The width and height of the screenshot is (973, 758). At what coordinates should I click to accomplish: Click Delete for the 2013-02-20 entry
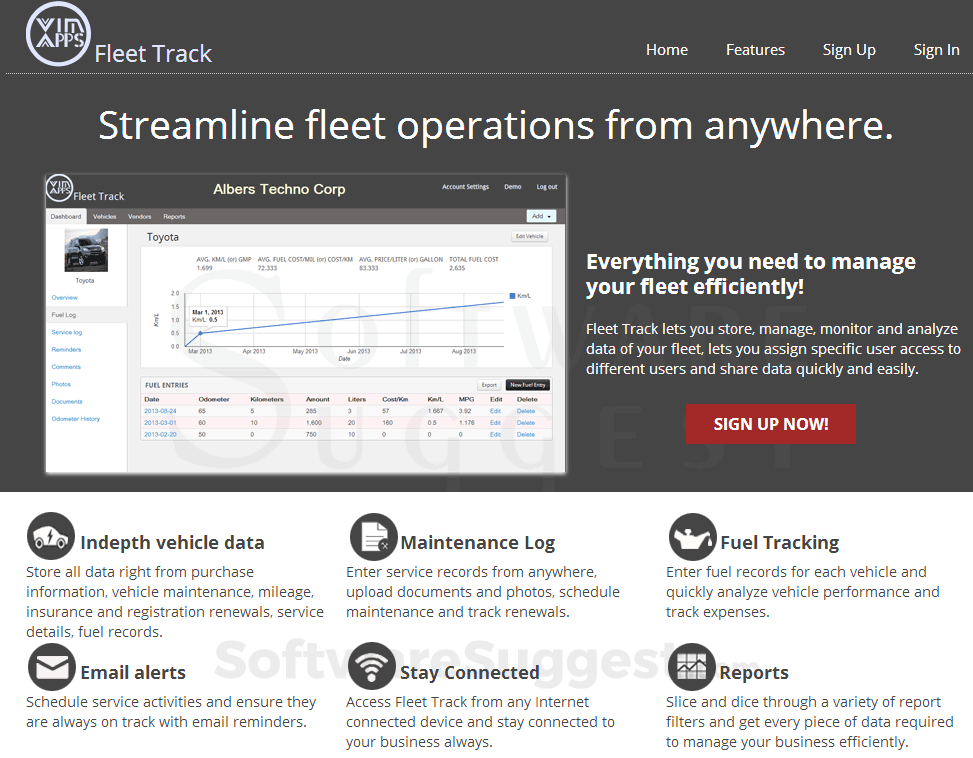(526, 435)
